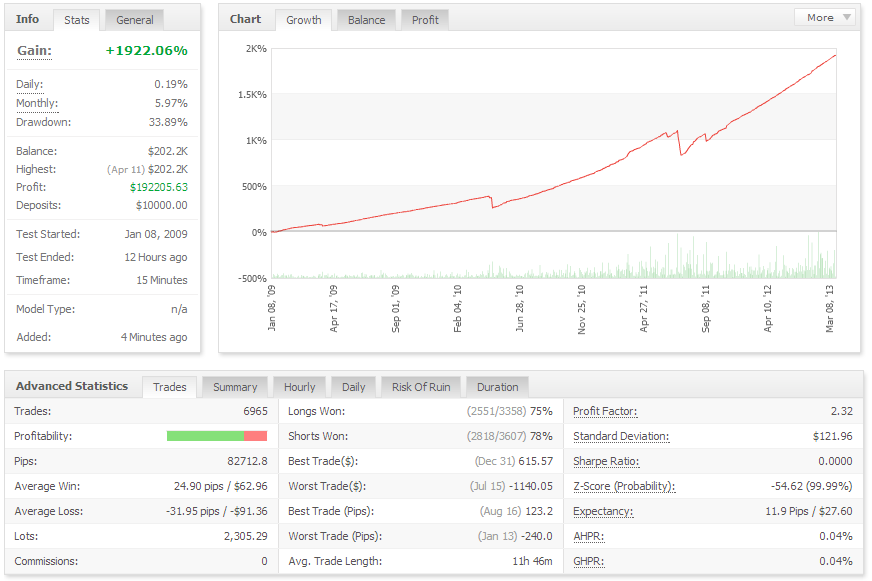Click the Profit Factor label
The height and width of the screenshot is (581, 872).
pos(605,411)
